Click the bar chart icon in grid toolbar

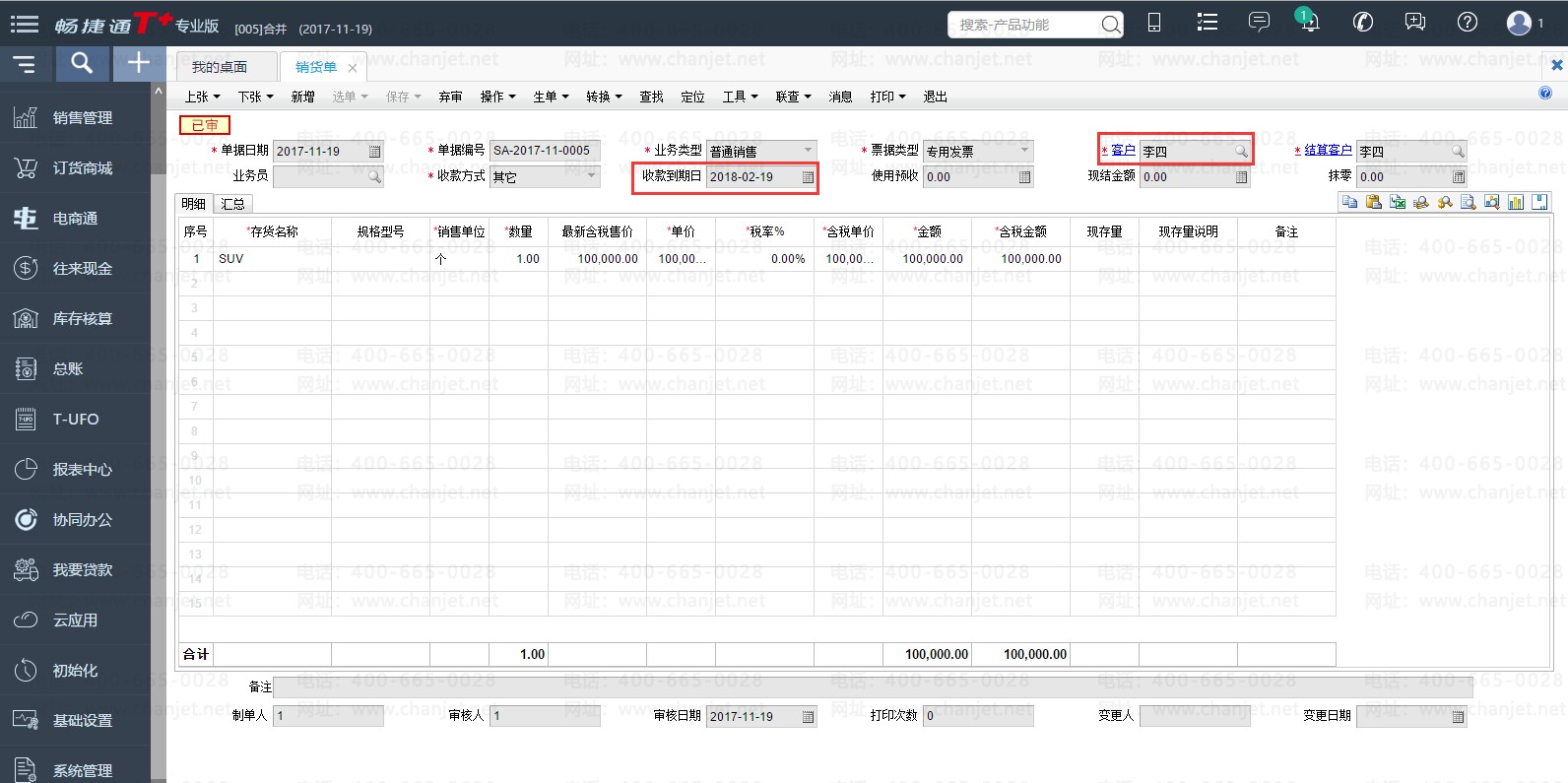pos(1516,202)
